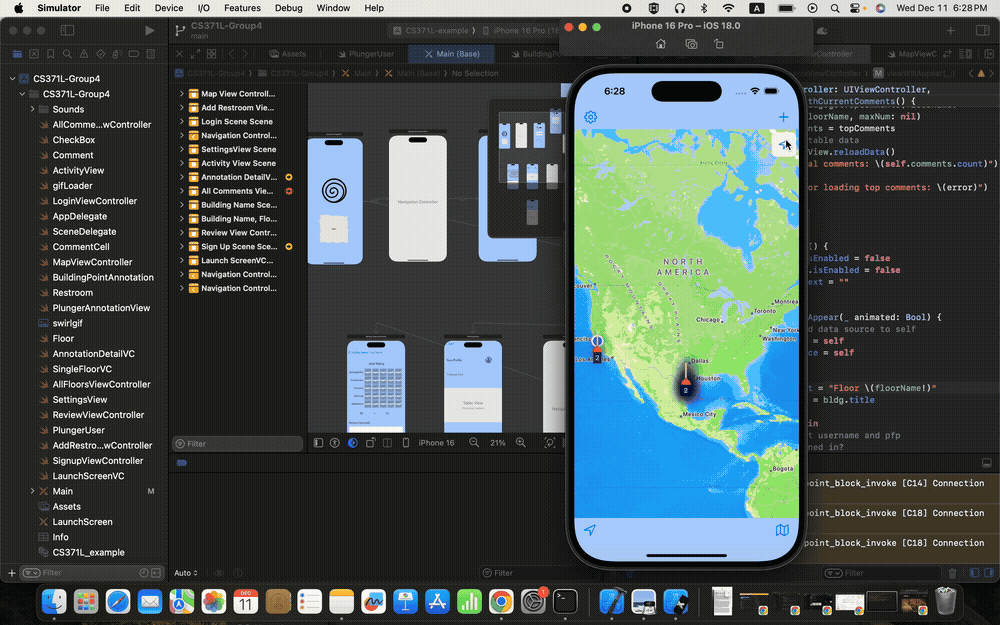Click the 21% zoom level
This screenshot has width=1000, height=625.
tap(497, 443)
